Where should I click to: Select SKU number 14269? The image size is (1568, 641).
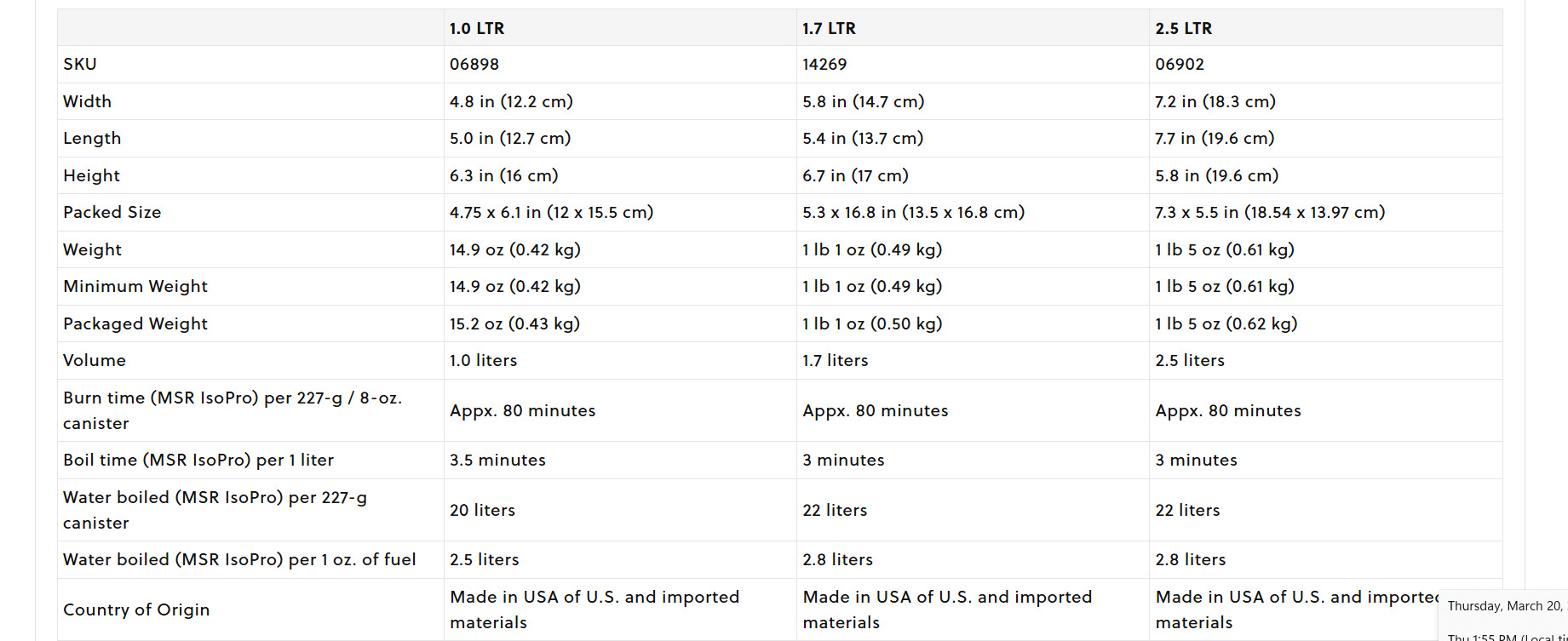[824, 64]
